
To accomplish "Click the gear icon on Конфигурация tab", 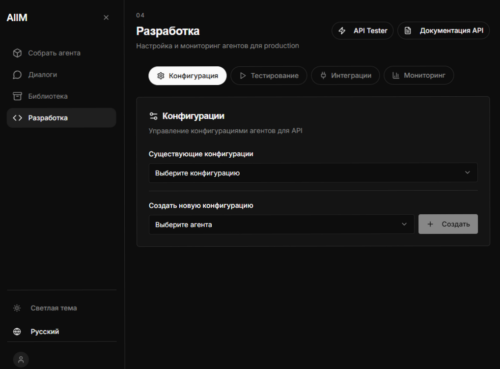I will tap(161, 76).
